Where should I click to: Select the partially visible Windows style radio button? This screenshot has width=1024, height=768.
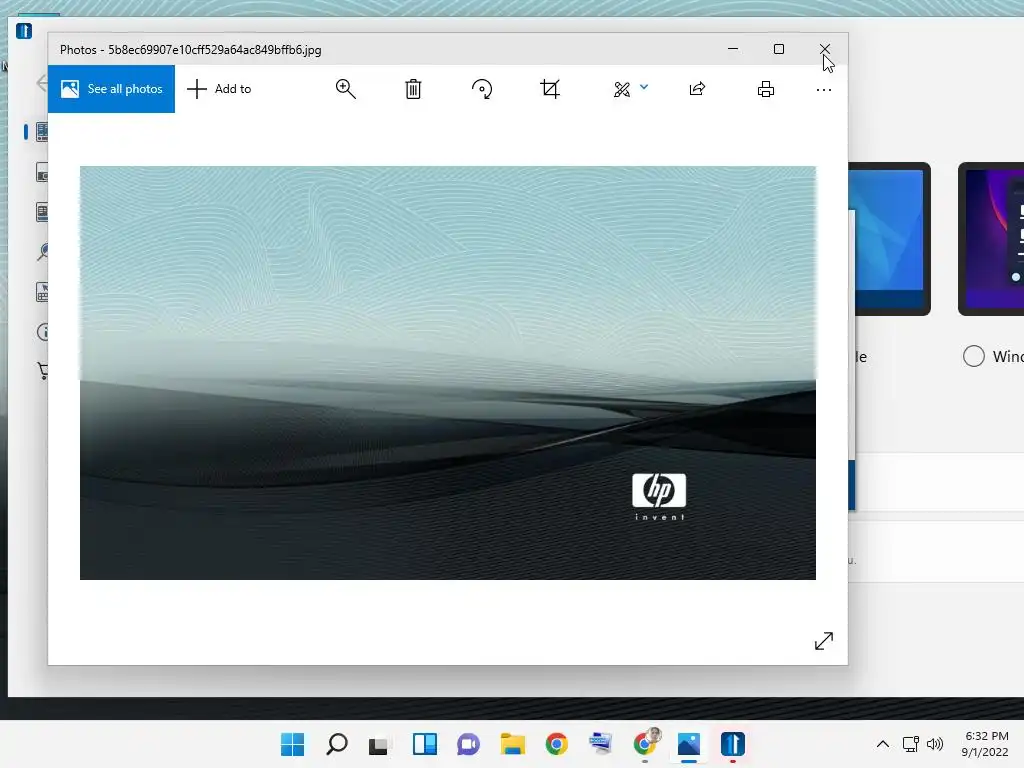click(974, 356)
